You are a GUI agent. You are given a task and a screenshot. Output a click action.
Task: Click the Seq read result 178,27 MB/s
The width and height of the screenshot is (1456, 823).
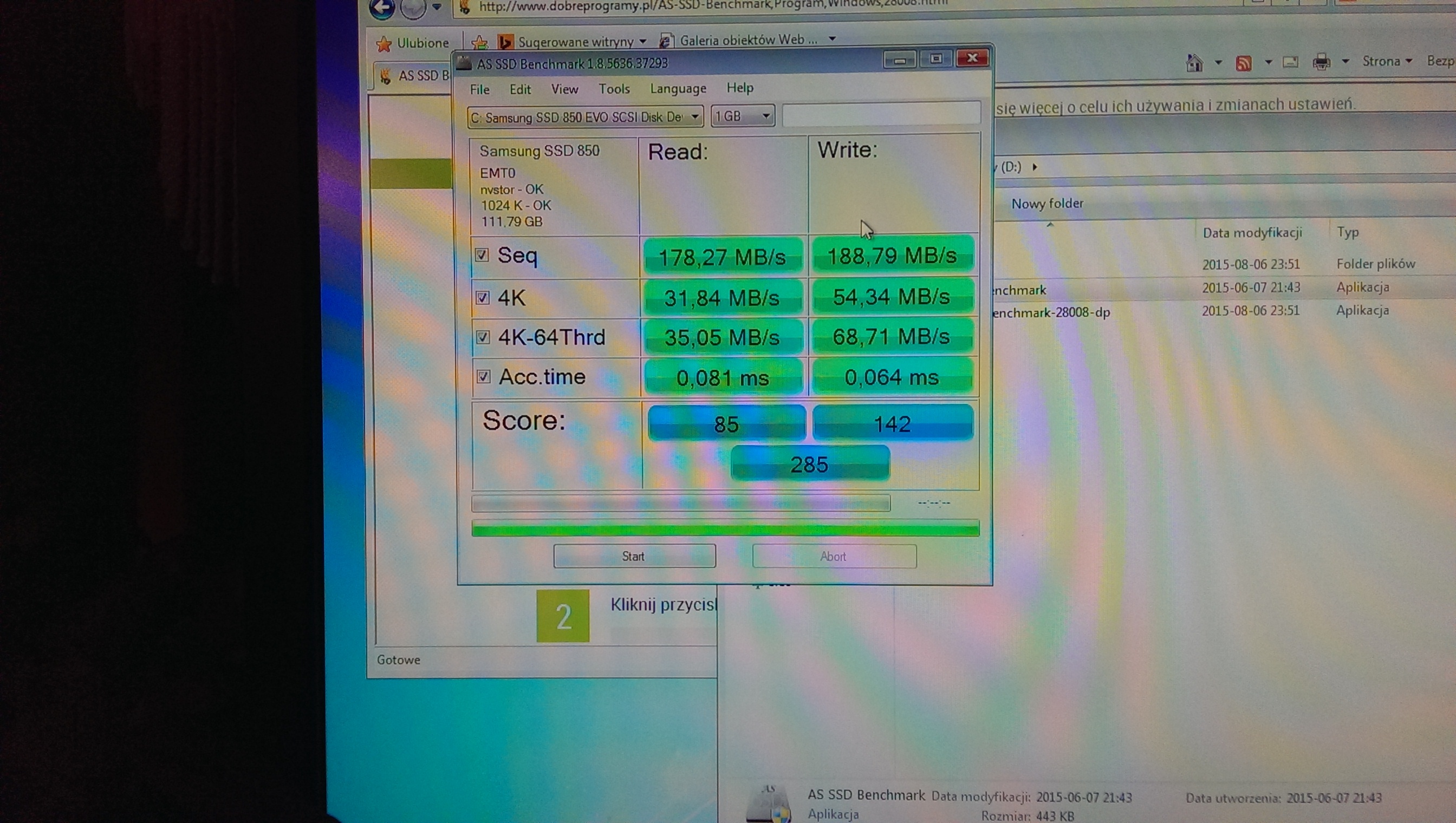(x=723, y=257)
